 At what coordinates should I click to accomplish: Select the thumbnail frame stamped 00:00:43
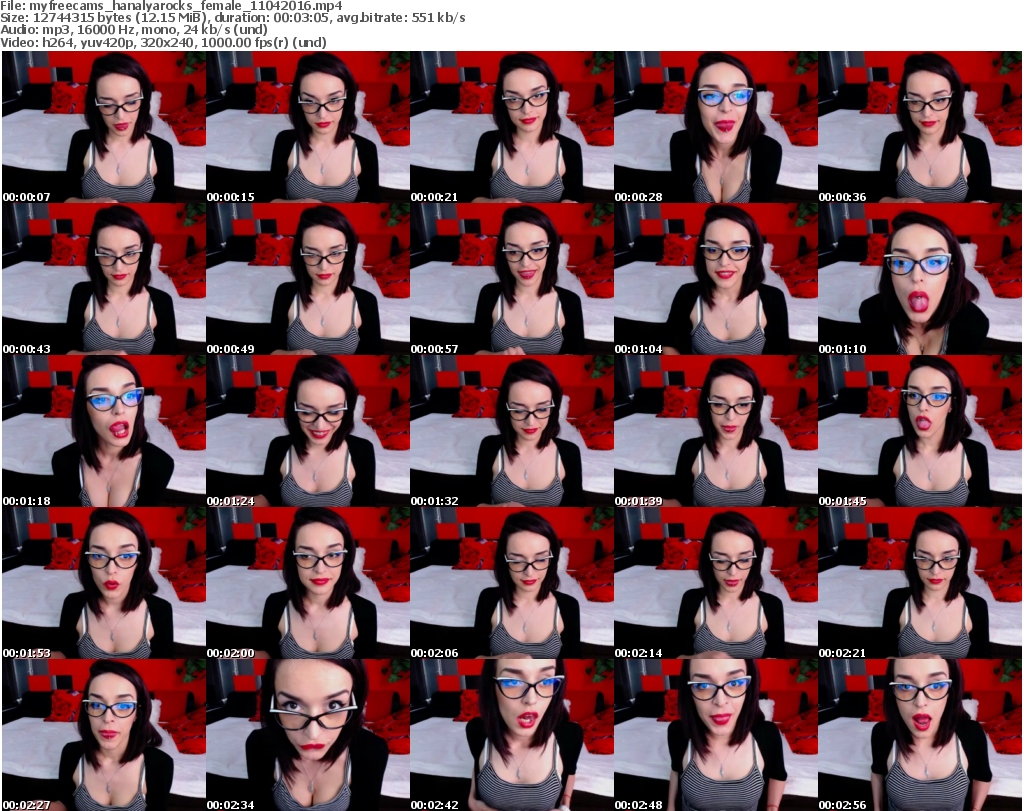[x=104, y=279]
